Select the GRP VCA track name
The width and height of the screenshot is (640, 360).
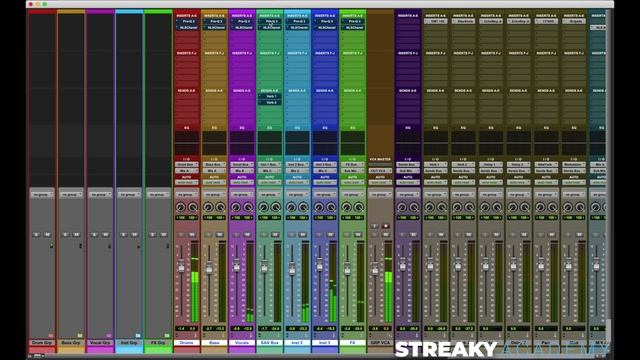[380, 343]
